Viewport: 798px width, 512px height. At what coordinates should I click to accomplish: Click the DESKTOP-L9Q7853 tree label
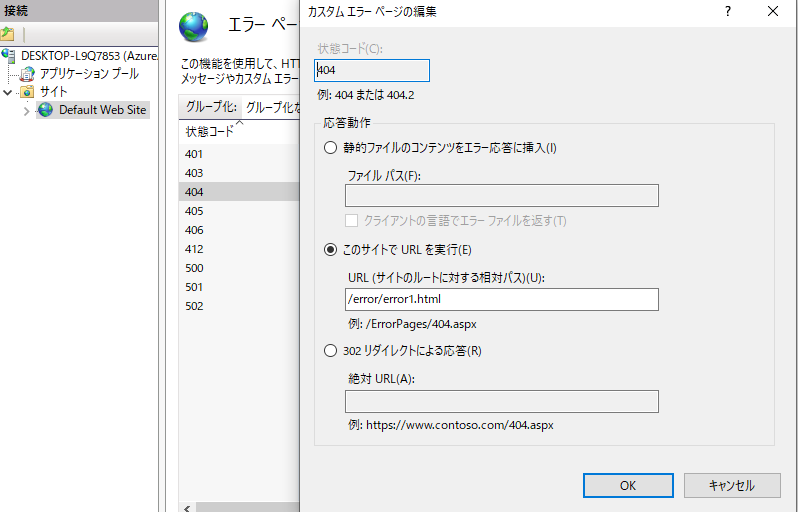(x=90, y=56)
